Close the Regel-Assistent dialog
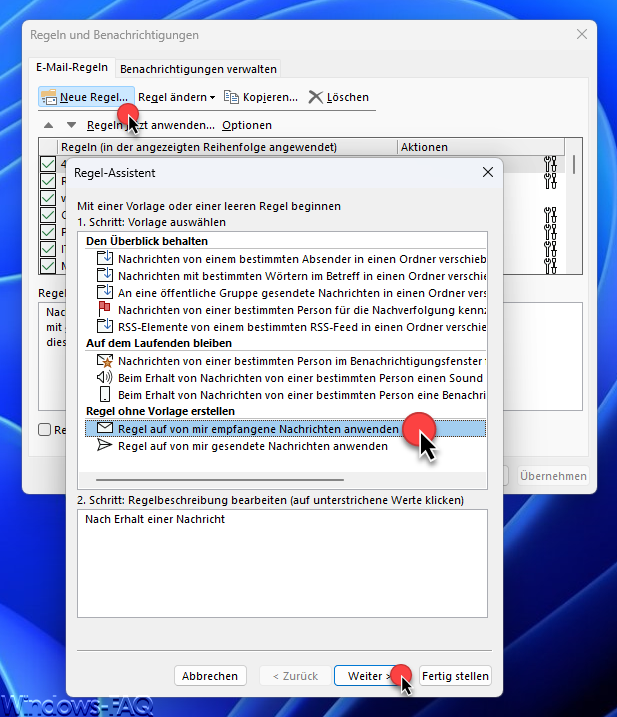The image size is (617, 717). click(488, 172)
